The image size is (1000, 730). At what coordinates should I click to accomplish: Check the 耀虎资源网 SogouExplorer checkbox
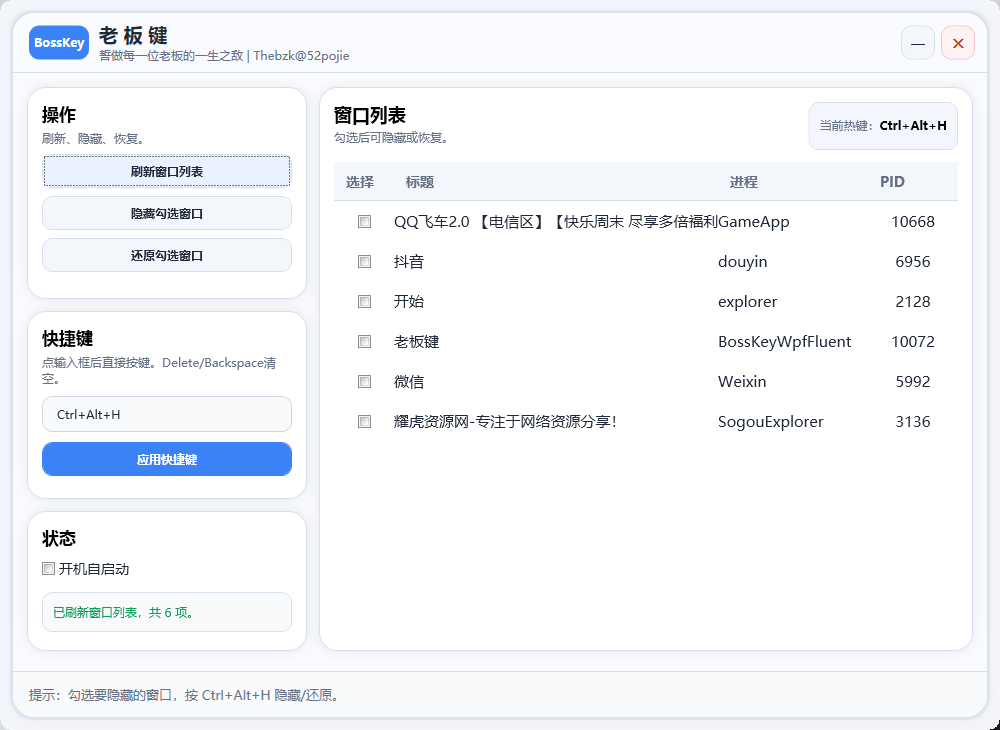click(364, 422)
